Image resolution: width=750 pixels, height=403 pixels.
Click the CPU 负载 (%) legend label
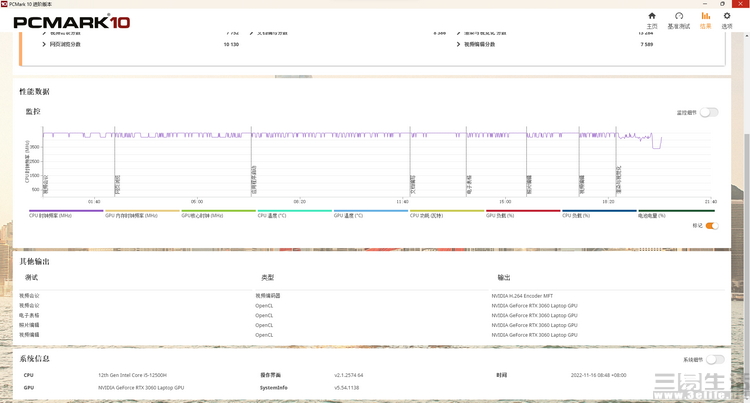(x=576, y=215)
